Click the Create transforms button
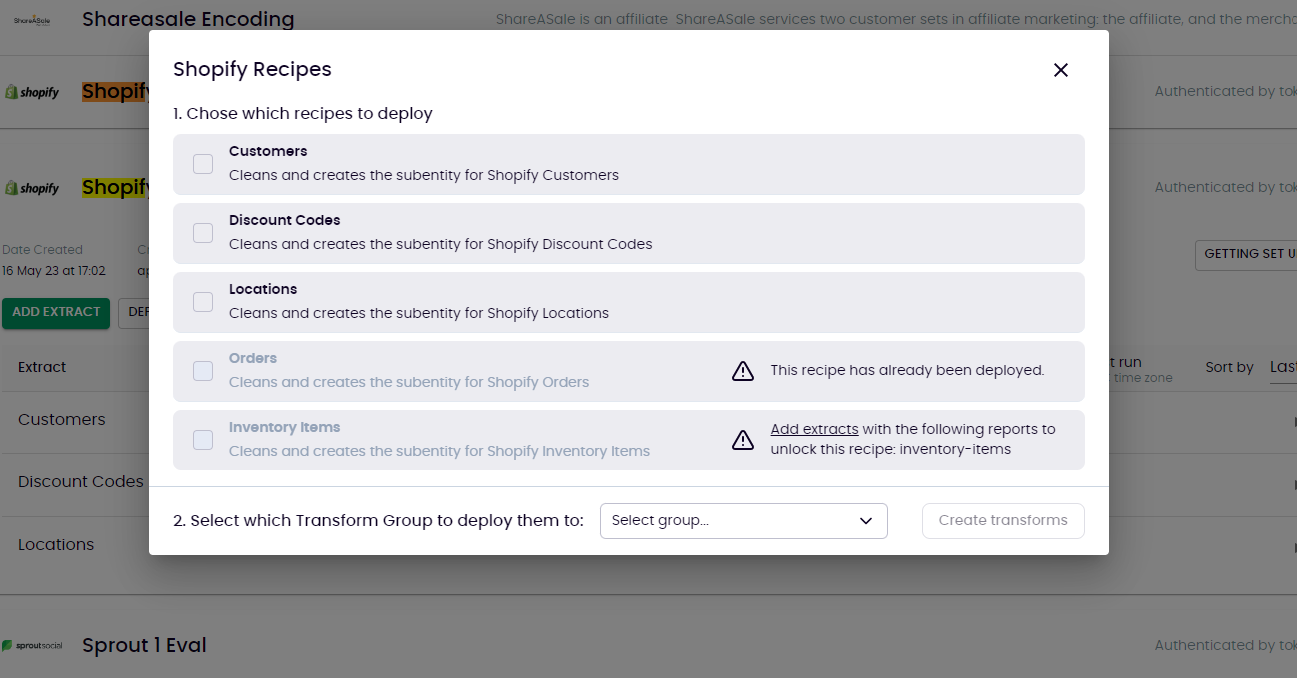The width and height of the screenshot is (1297, 678). (x=1003, y=521)
